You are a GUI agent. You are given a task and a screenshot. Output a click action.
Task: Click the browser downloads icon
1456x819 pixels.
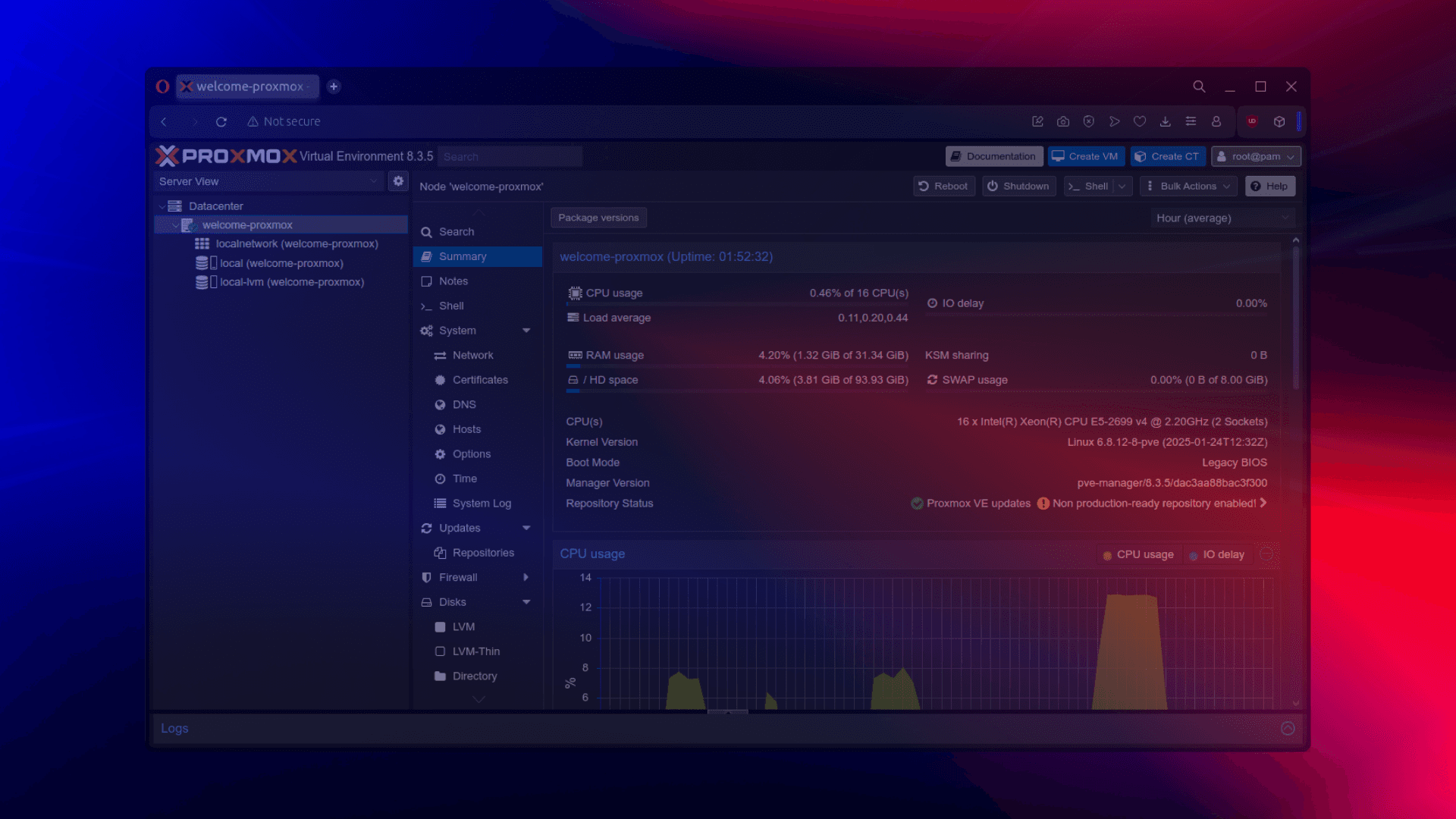click(x=1166, y=121)
